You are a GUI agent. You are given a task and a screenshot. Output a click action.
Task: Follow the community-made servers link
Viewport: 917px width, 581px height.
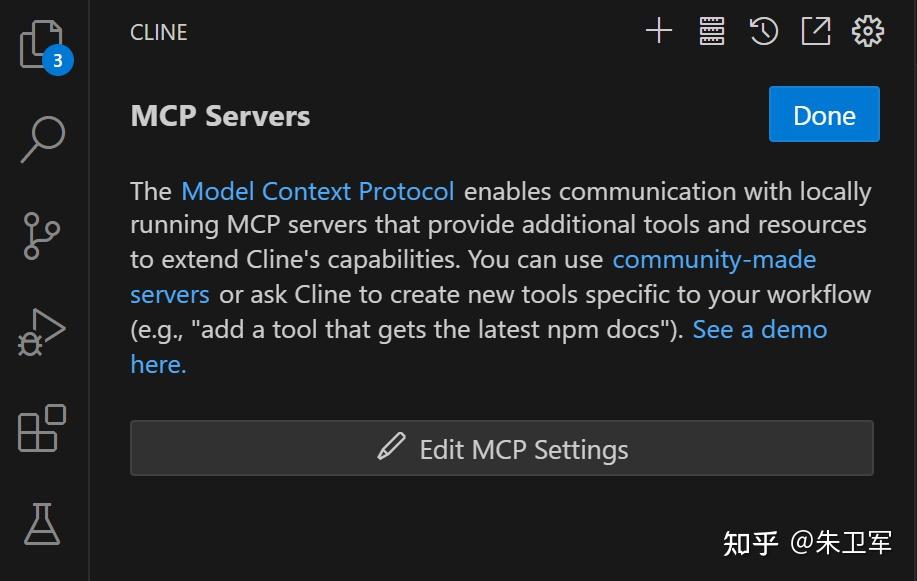[714, 260]
